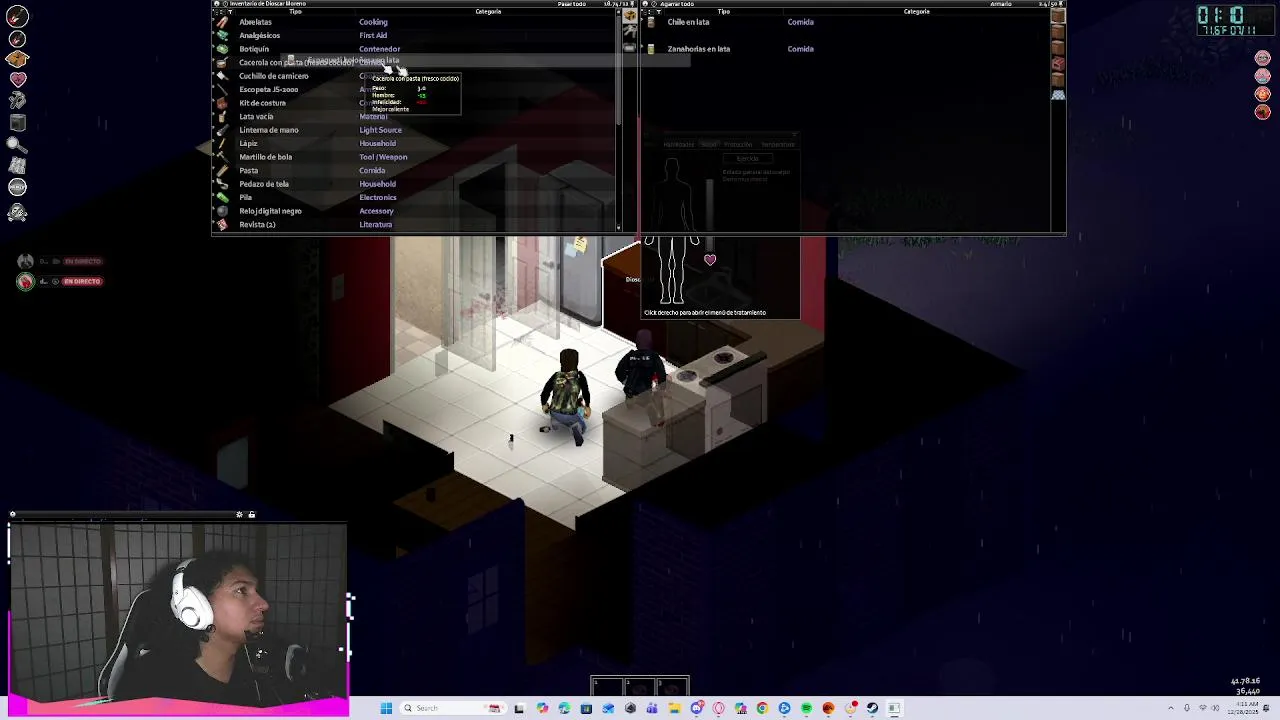Expand the Chile en lata item stack
This screenshot has height=720, width=1280.
click(x=643, y=21)
